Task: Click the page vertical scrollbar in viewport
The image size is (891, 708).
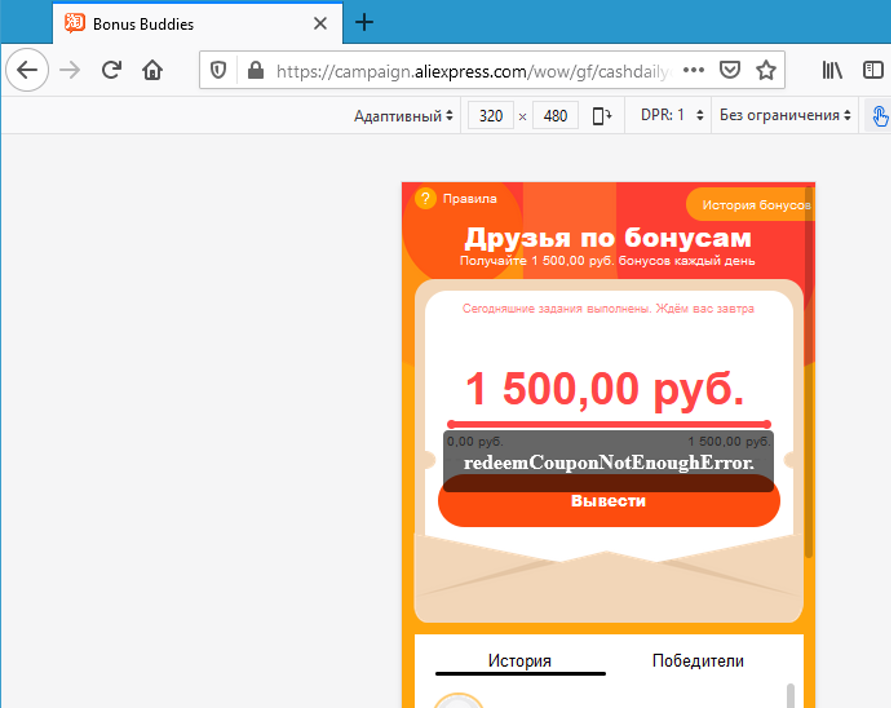Action: pos(809,372)
